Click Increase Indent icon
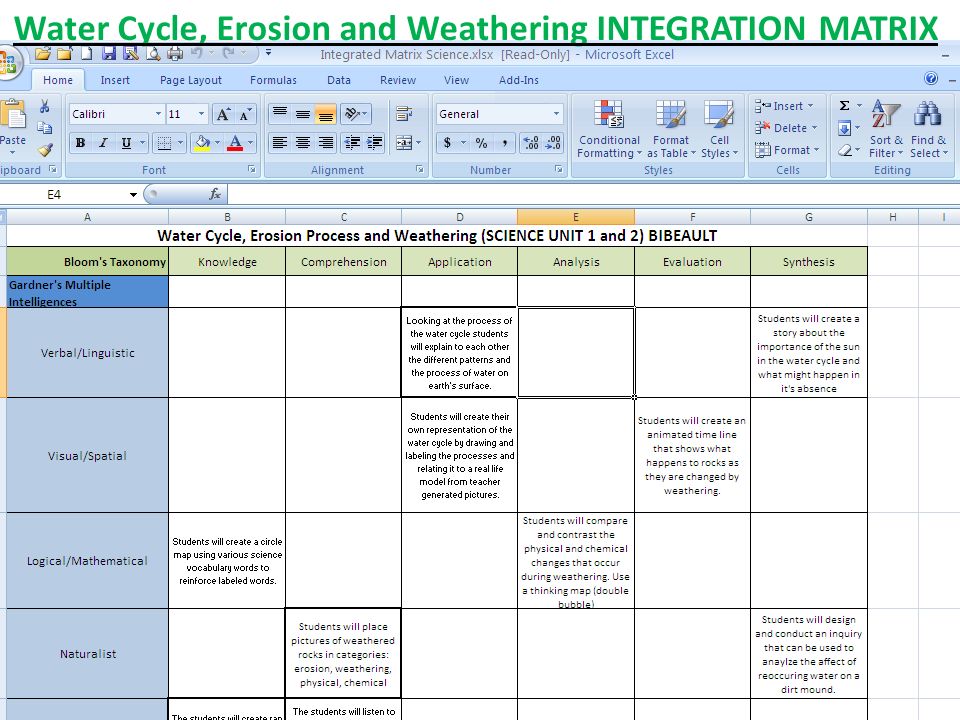The height and width of the screenshot is (720, 960). click(375, 143)
